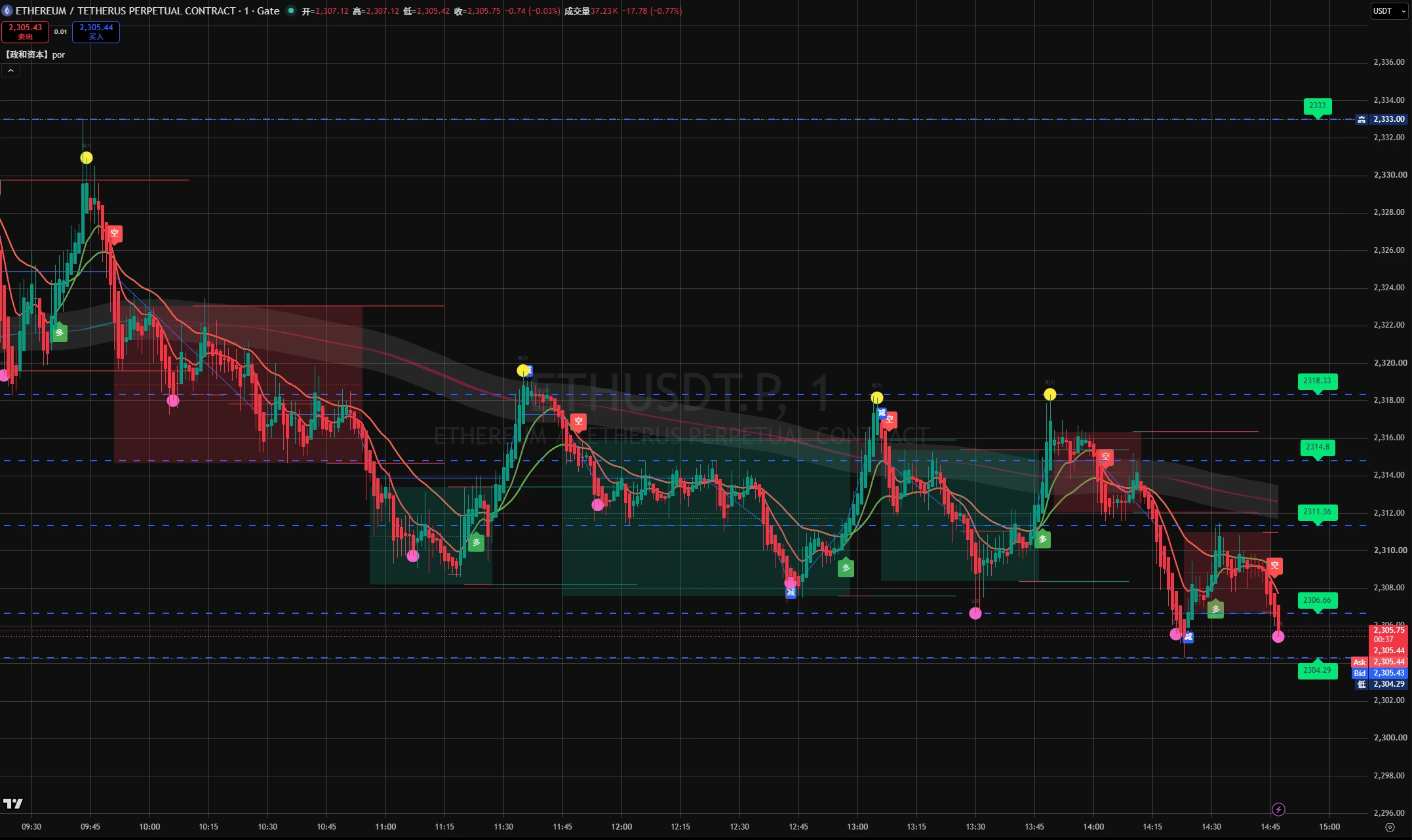
Task: Click the Bid 2,305.43 price tag
Action: (1380, 673)
